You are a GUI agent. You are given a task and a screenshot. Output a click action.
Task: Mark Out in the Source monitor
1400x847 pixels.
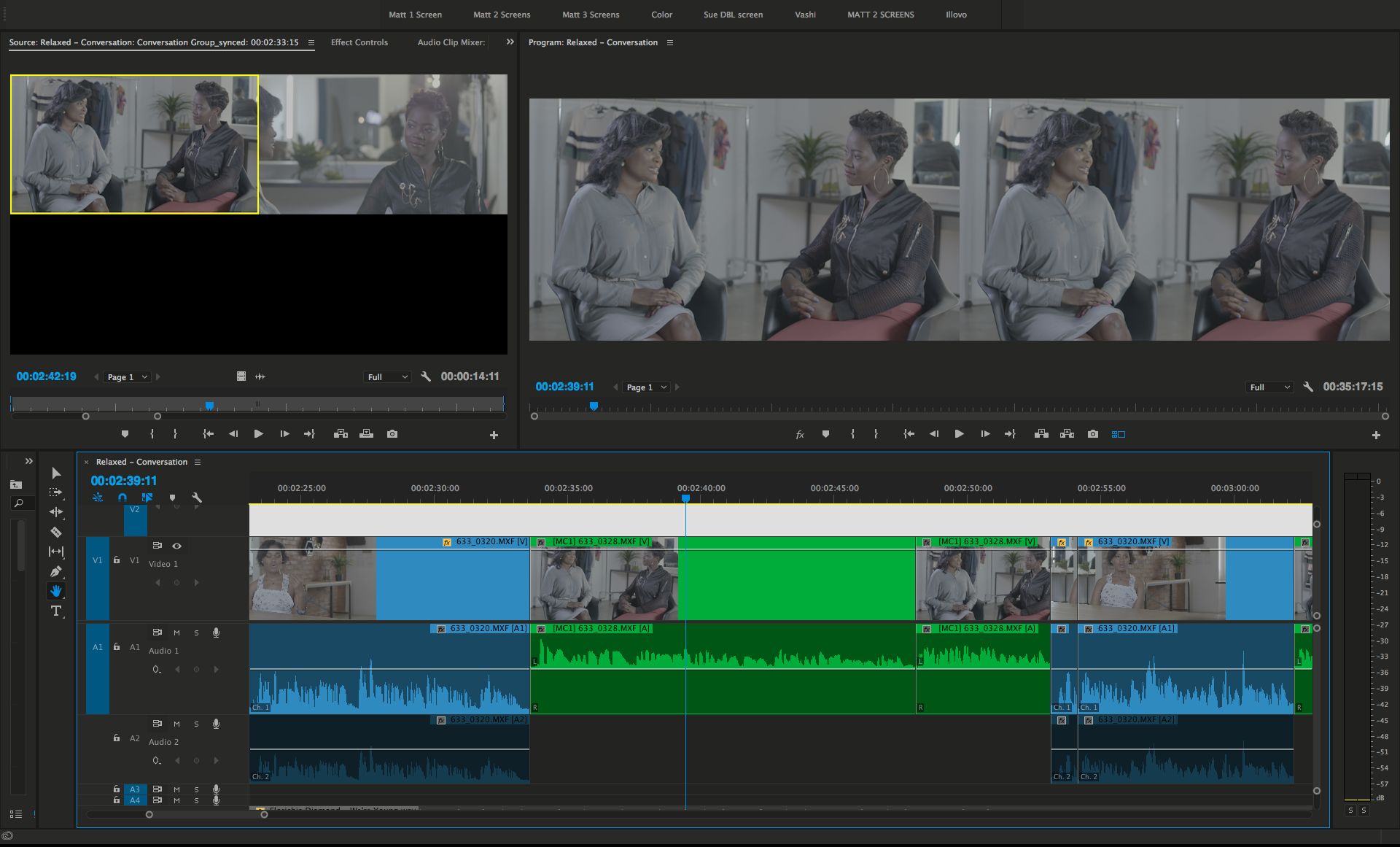click(x=175, y=434)
